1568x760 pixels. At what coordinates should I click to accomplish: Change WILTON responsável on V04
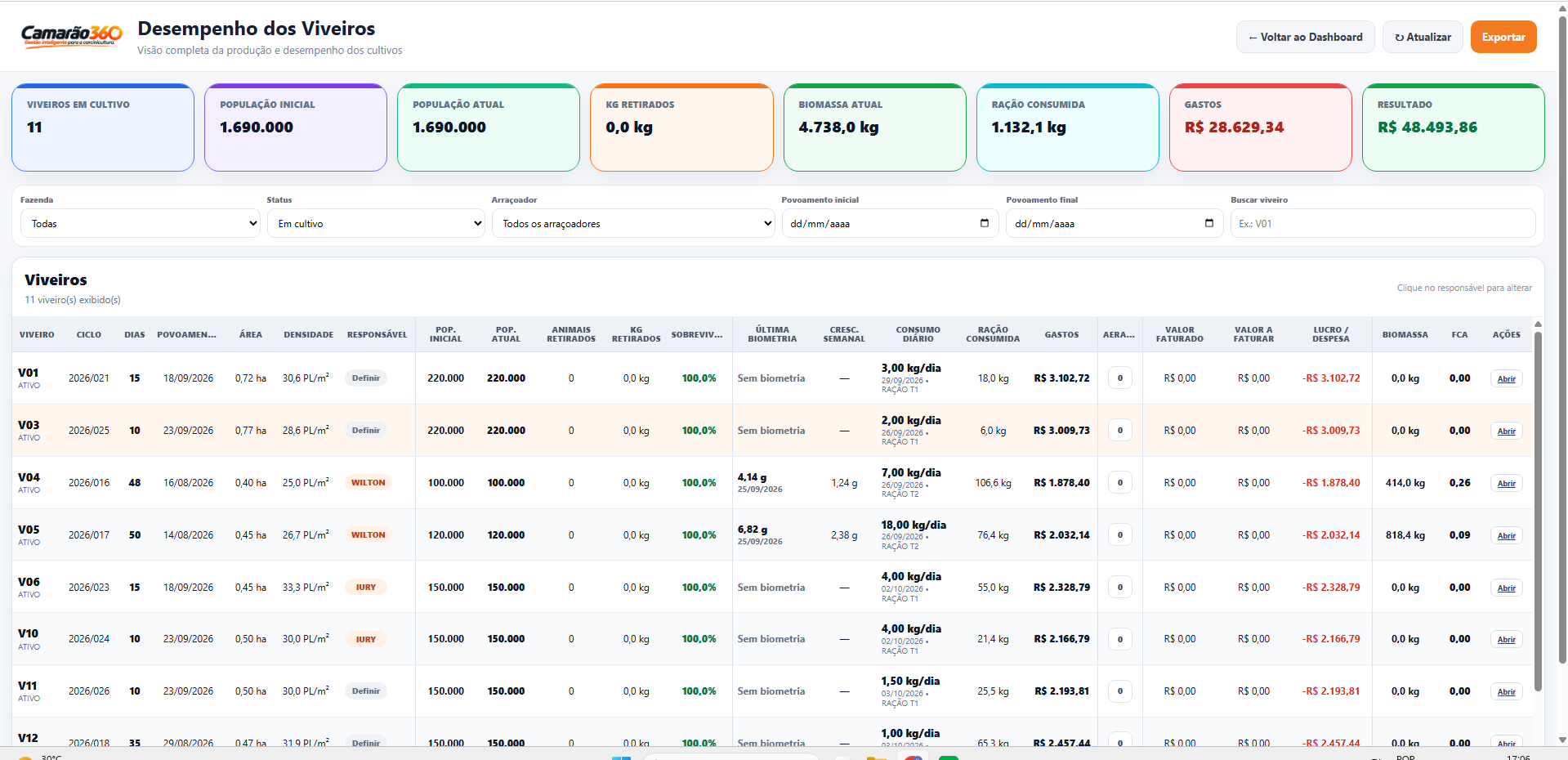coord(368,483)
